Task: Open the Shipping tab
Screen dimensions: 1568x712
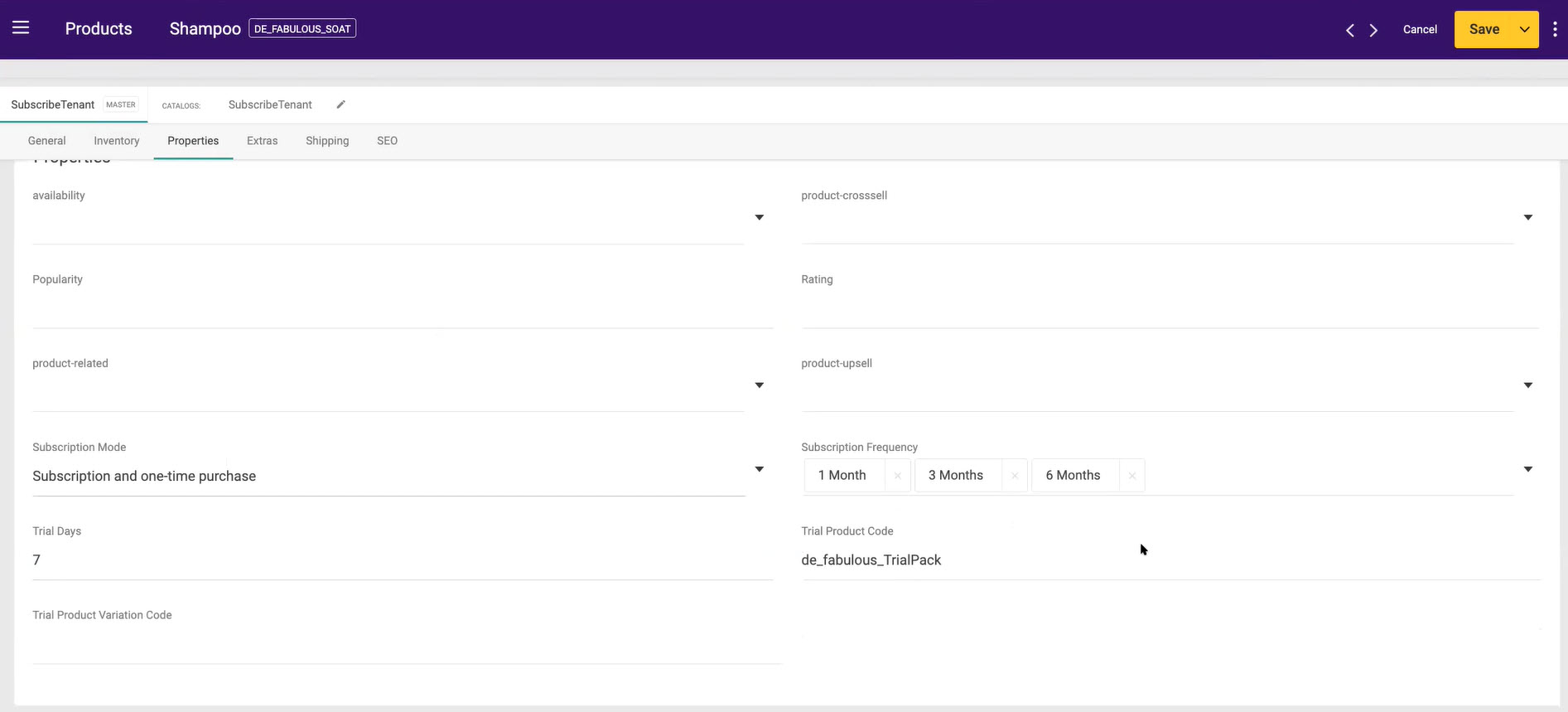Action: point(327,141)
